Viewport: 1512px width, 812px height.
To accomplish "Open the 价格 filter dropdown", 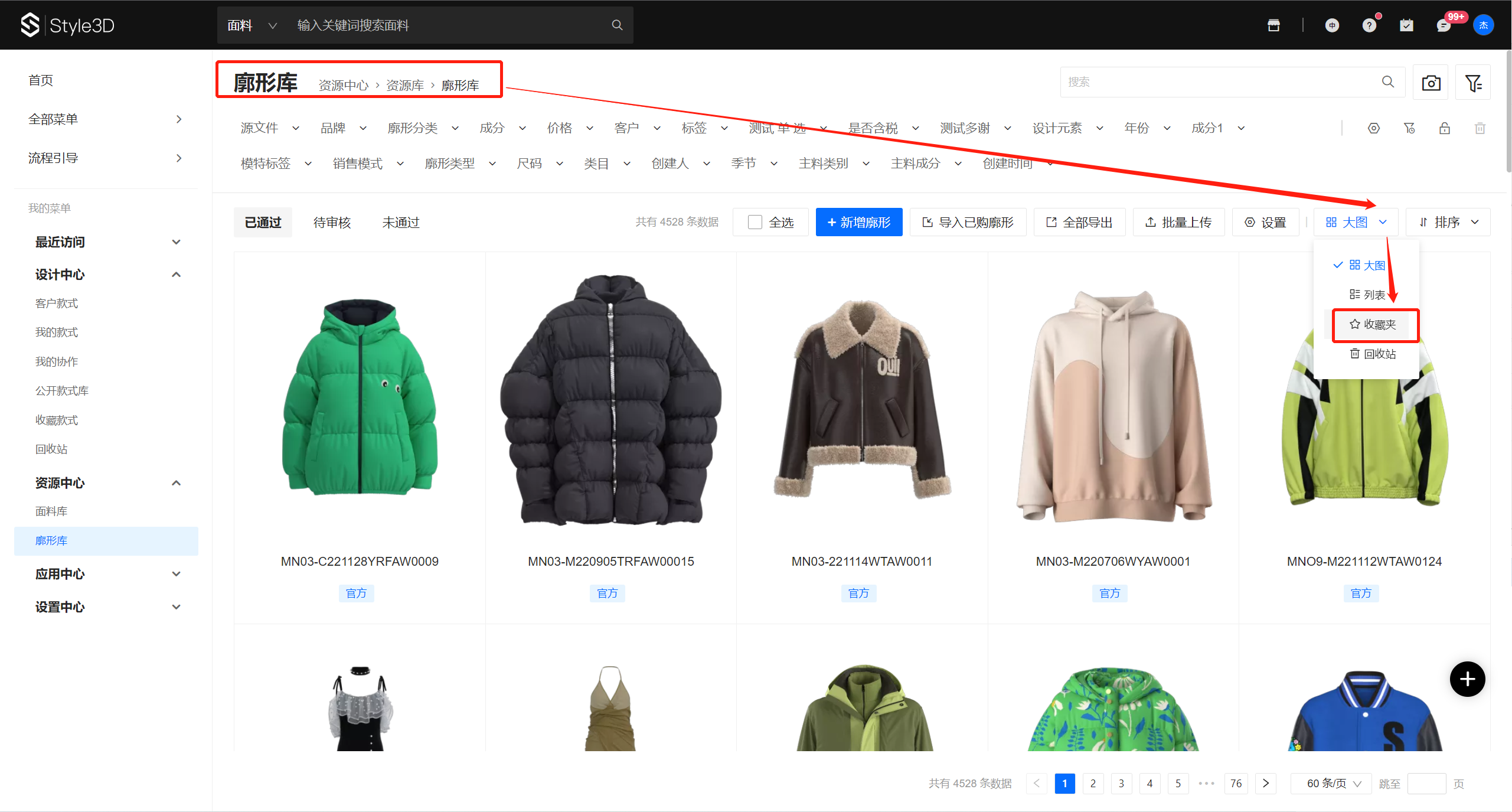I will coord(570,128).
